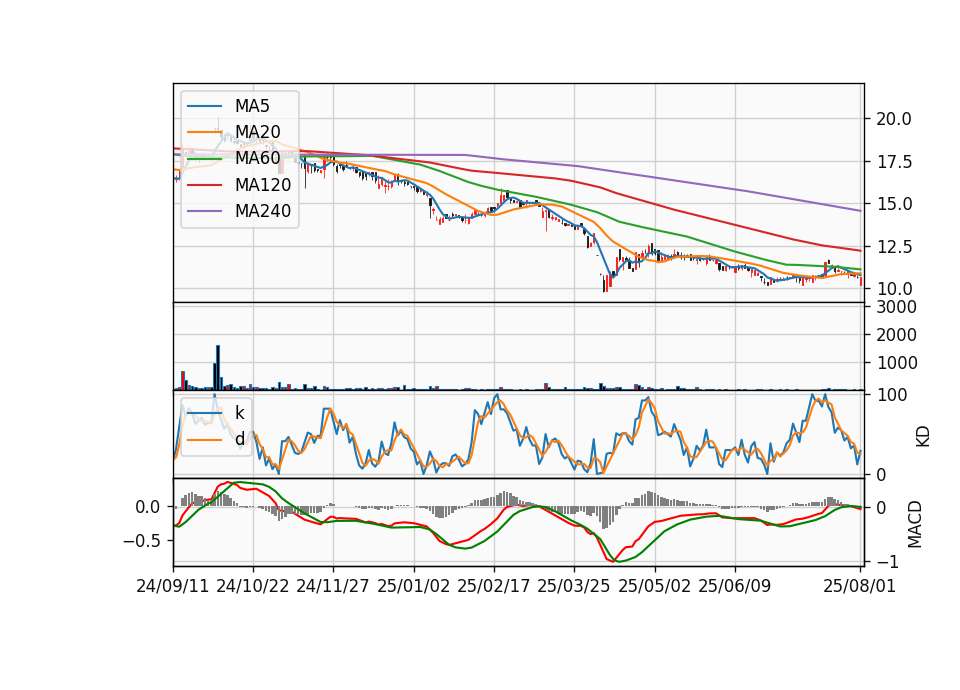This screenshot has width=960, height=690.
Task: Click the -1 MACD right axis label
Action: click(x=888, y=562)
